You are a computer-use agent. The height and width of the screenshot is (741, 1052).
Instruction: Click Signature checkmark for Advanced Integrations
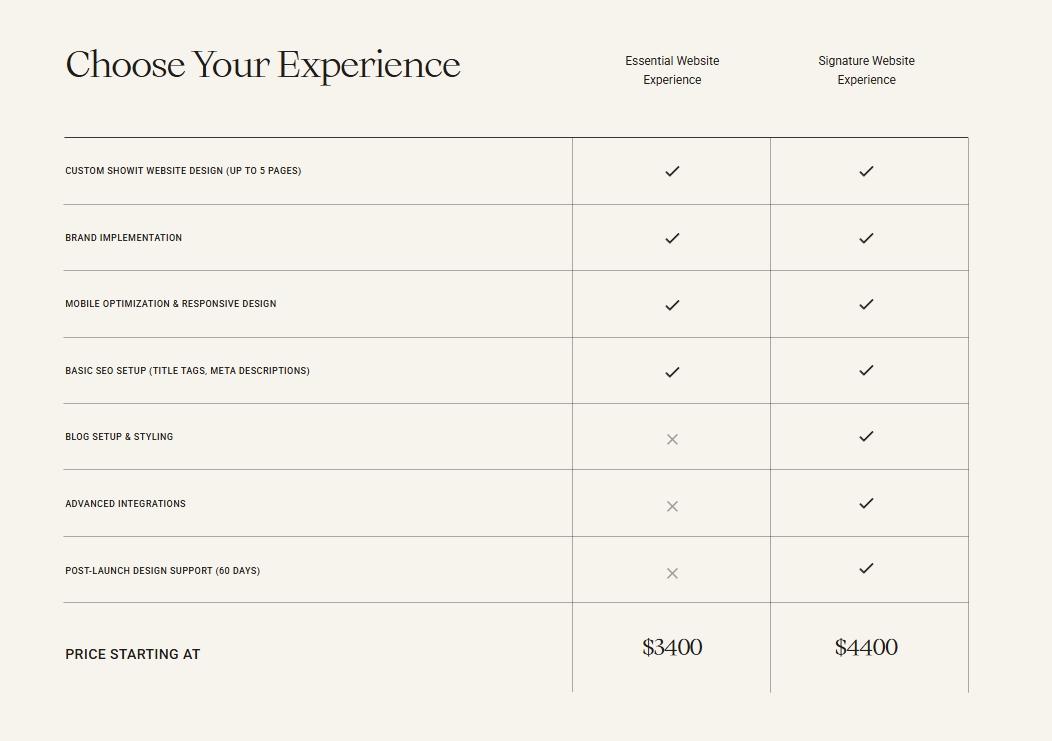pos(866,503)
